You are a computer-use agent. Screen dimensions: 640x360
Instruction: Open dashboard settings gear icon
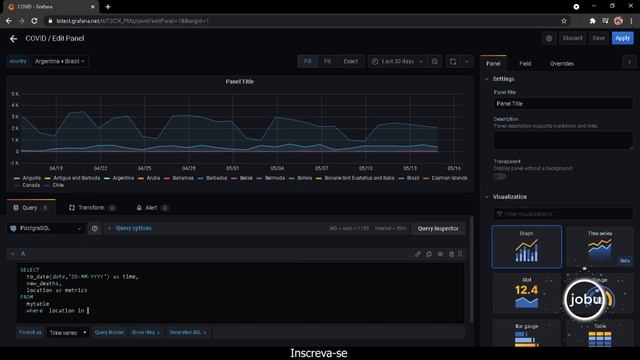(549, 38)
